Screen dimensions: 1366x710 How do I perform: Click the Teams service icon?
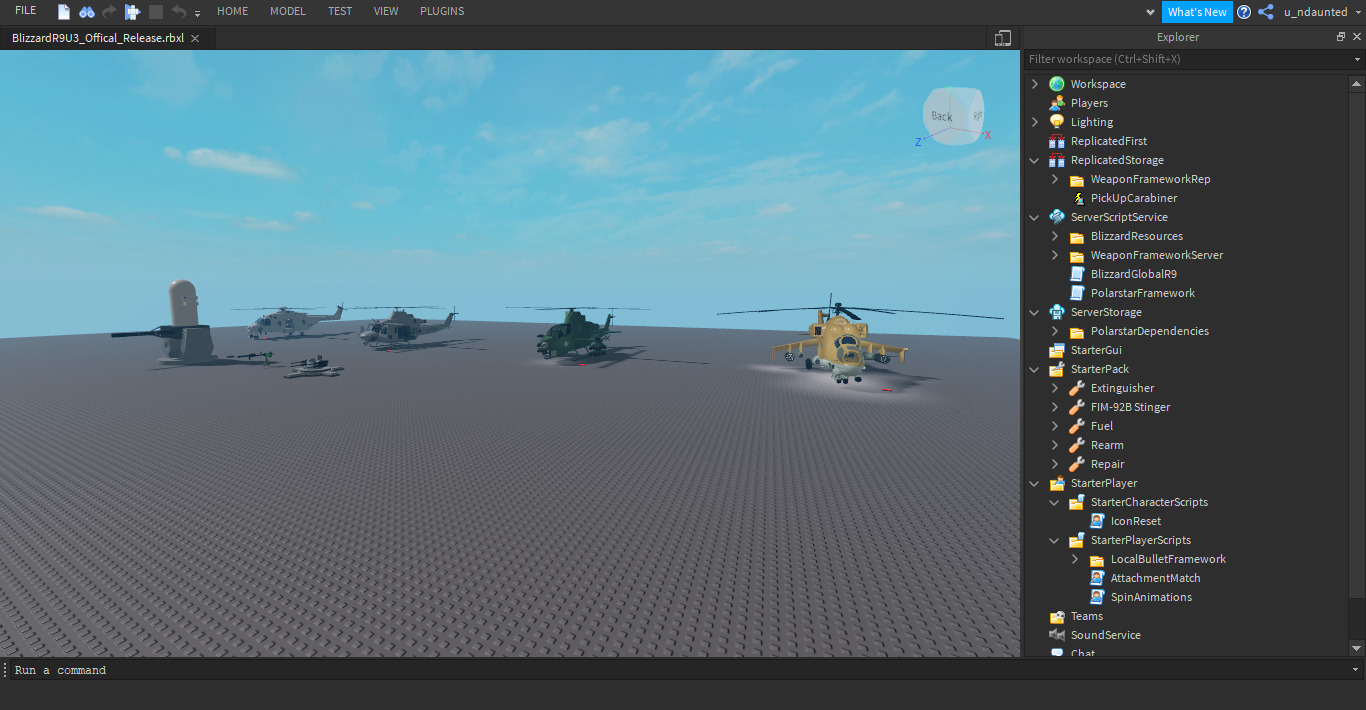click(x=1057, y=616)
